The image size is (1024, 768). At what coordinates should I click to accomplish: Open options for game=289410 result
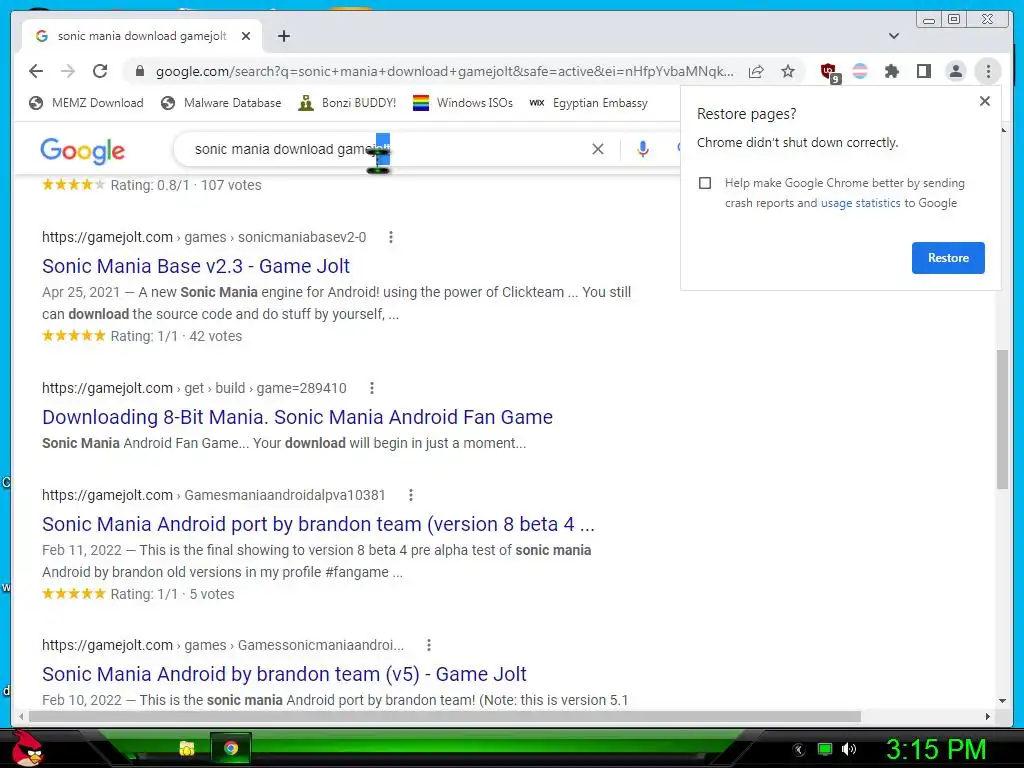pyautogui.click(x=372, y=388)
